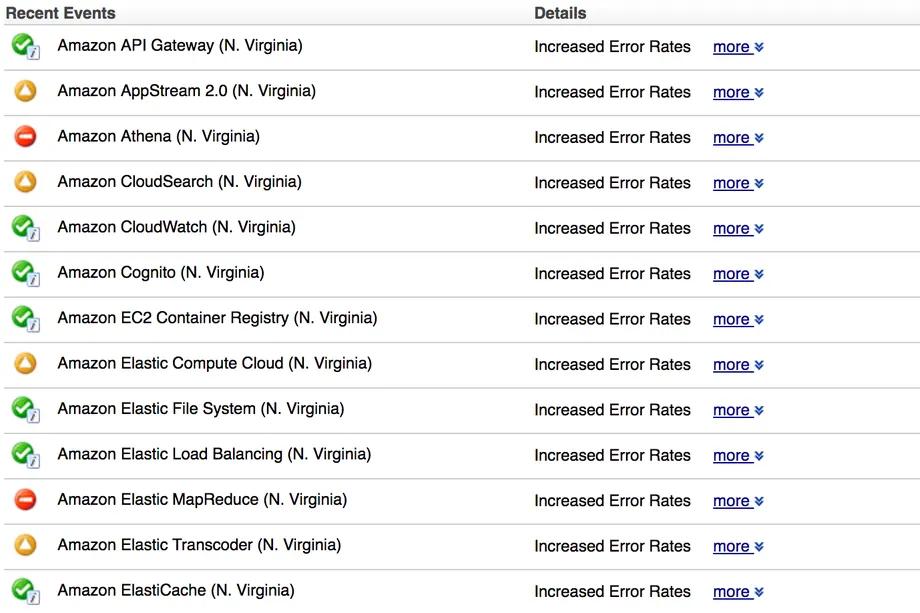The width and height of the screenshot is (920, 613).
Task: Select the Amazon Elastic File System service name
Action: tap(201, 409)
